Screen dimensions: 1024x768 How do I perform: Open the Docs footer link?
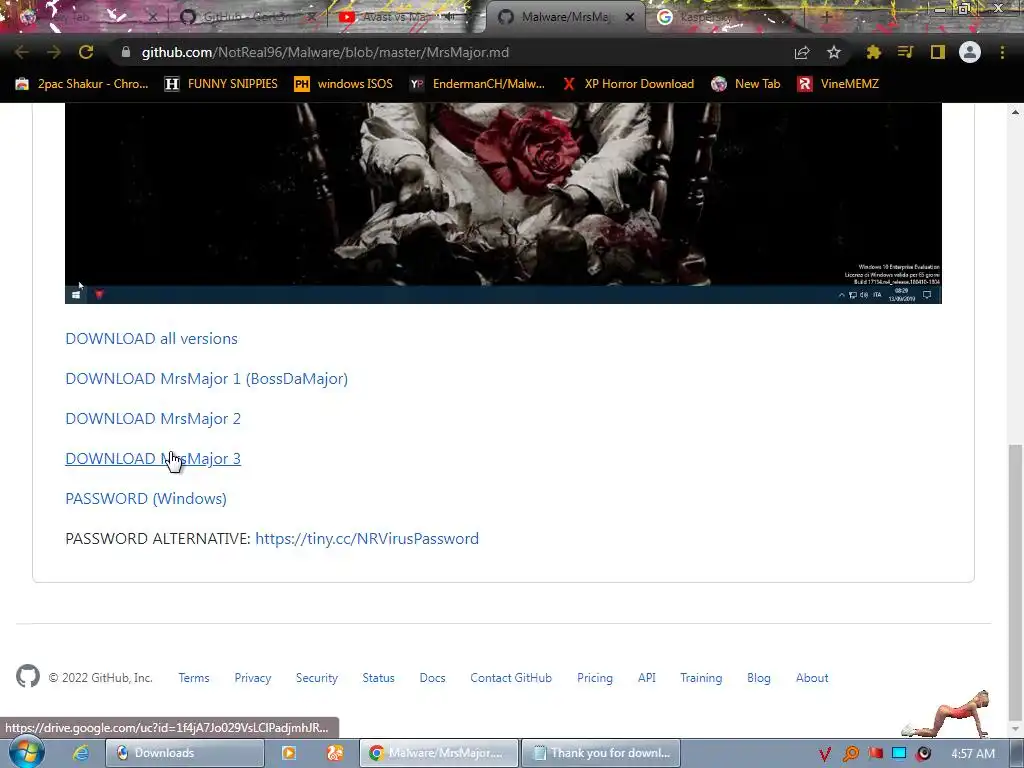(x=432, y=678)
